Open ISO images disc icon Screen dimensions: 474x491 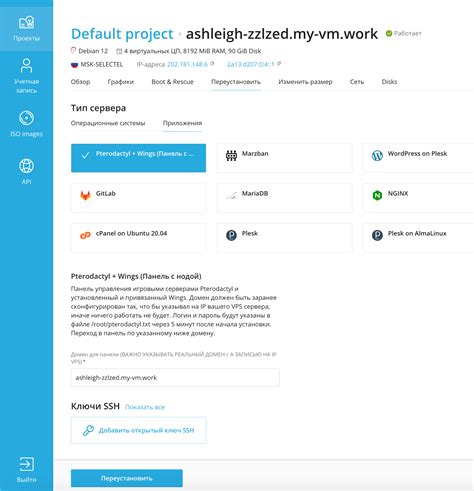click(26, 118)
